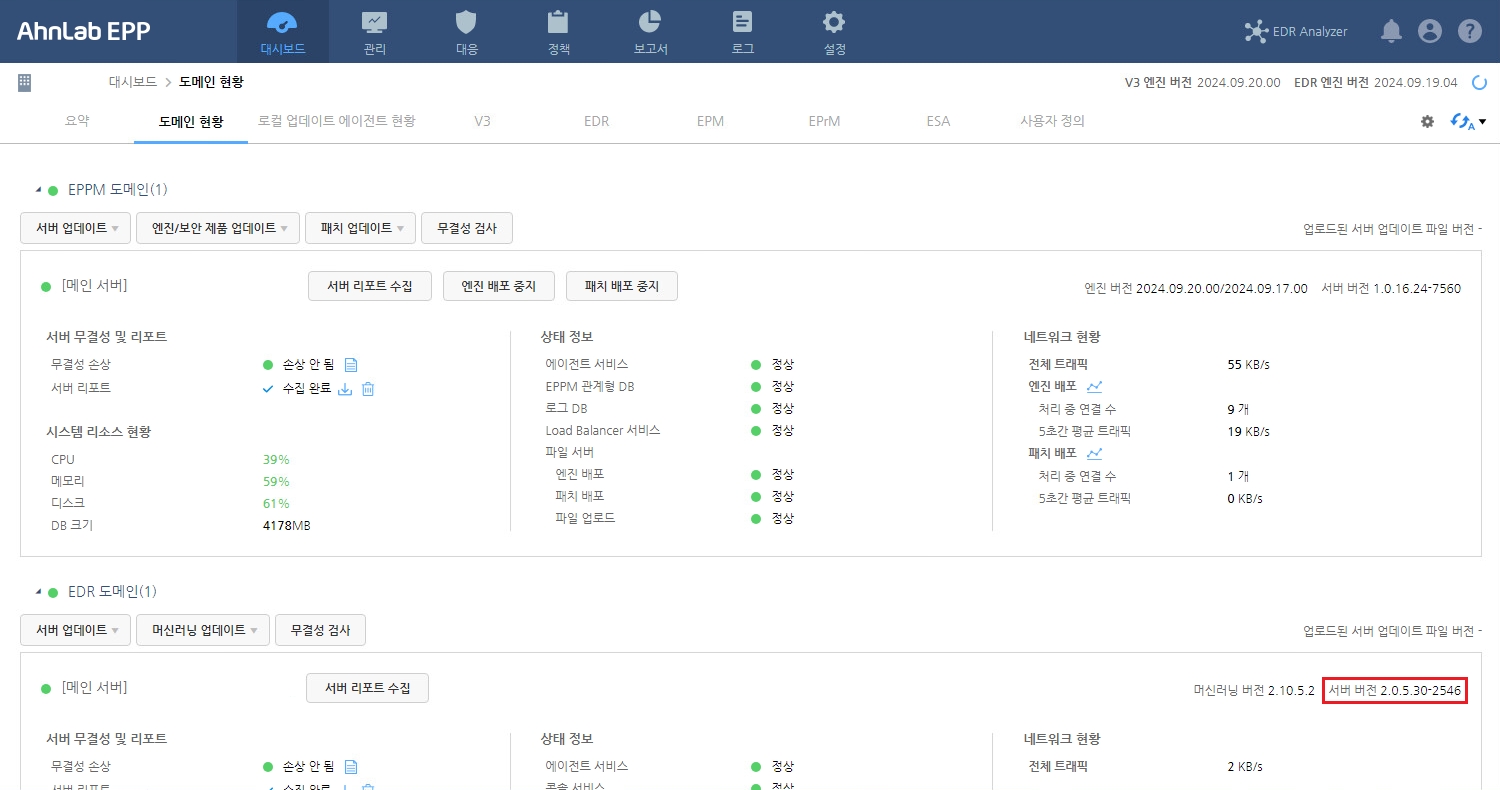Collapse the EPPM 도메인 section
The height and width of the screenshot is (790, 1500).
pyautogui.click(x=38, y=190)
